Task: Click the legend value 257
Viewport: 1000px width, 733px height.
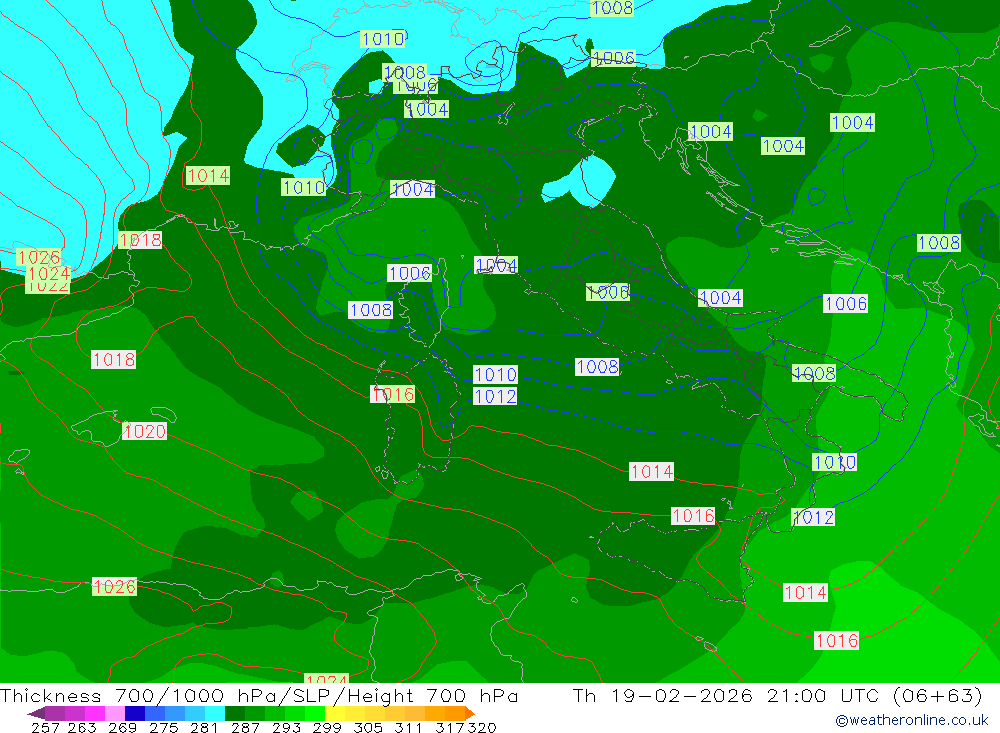Action: pyautogui.click(x=45, y=727)
